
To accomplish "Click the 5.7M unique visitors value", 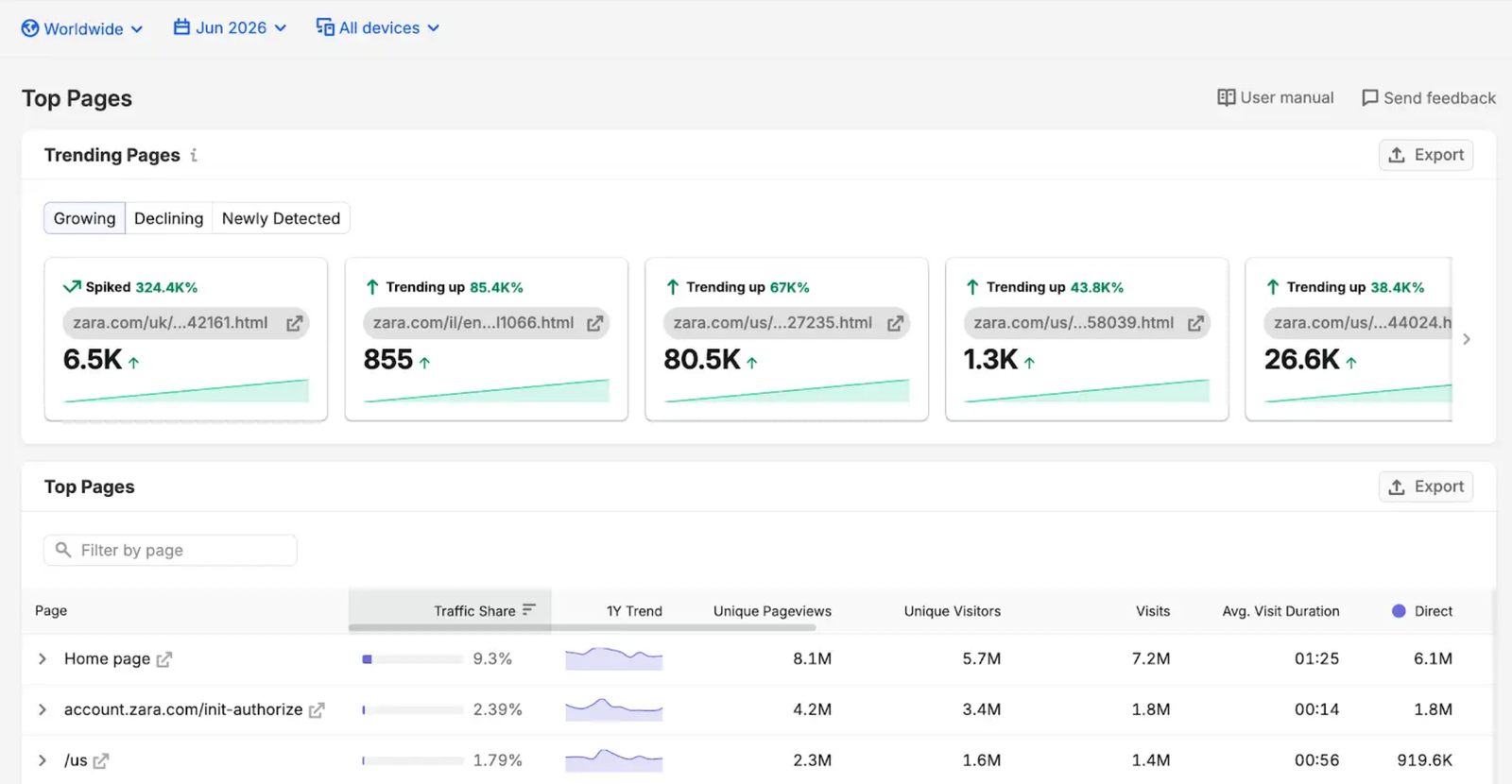I will pos(981,658).
